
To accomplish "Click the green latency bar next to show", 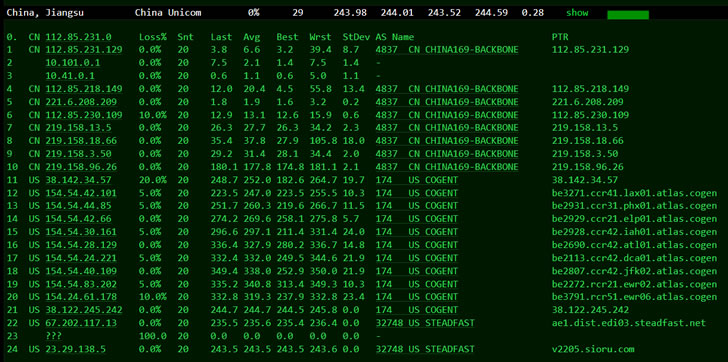I will click(x=628, y=15).
